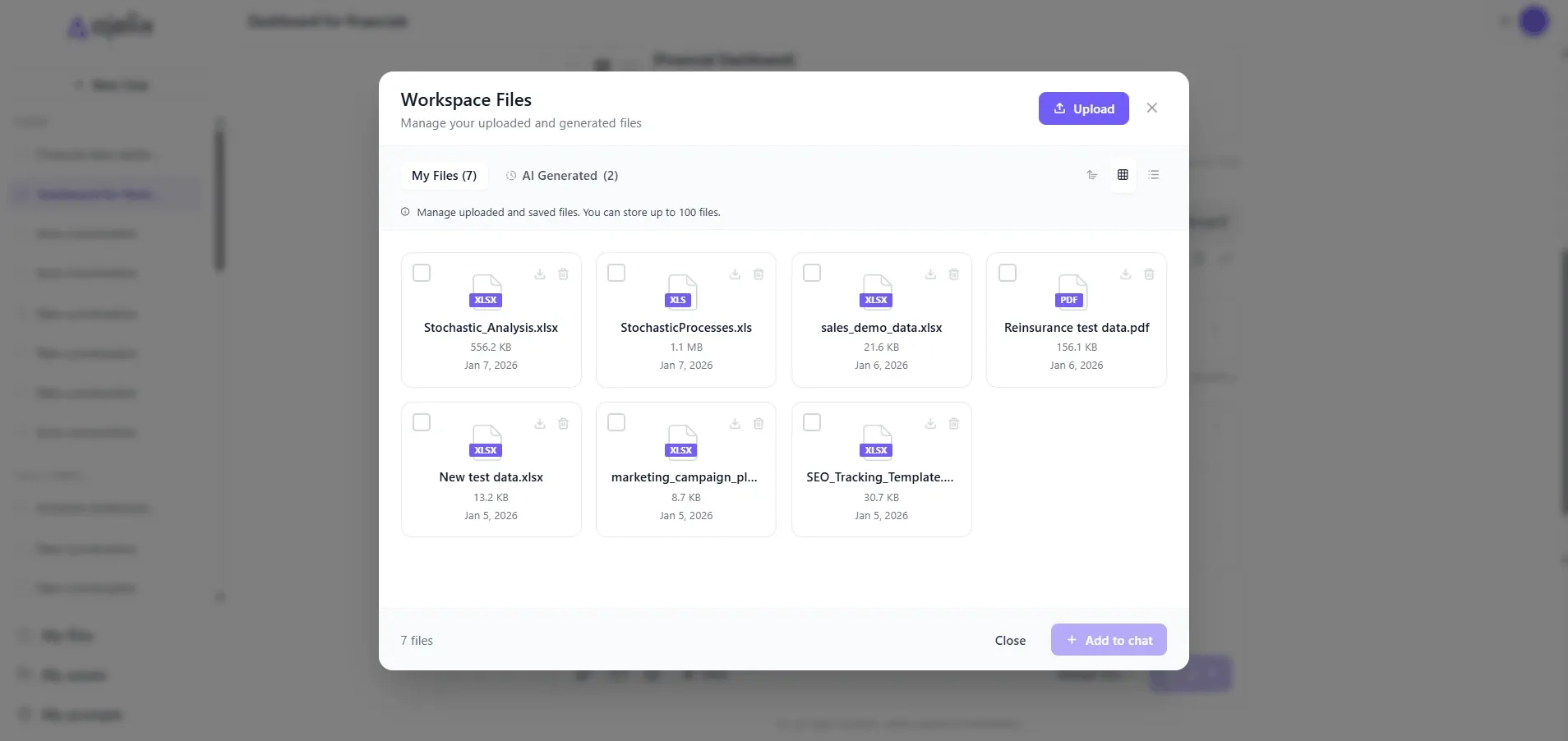This screenshot has width=1568, height=741.
Task: Switch to grid view of files
Action: (1123, 174)
